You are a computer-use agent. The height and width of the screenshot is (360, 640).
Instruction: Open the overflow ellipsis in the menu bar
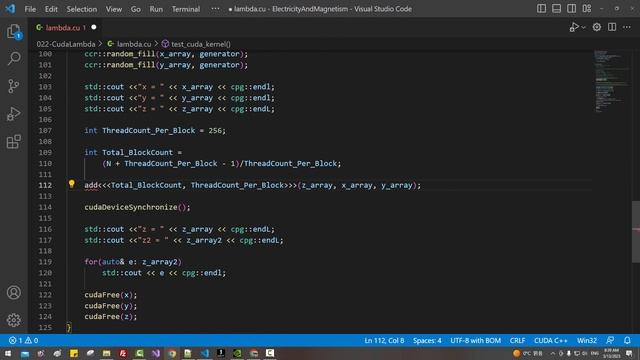[x=215, y=9]
